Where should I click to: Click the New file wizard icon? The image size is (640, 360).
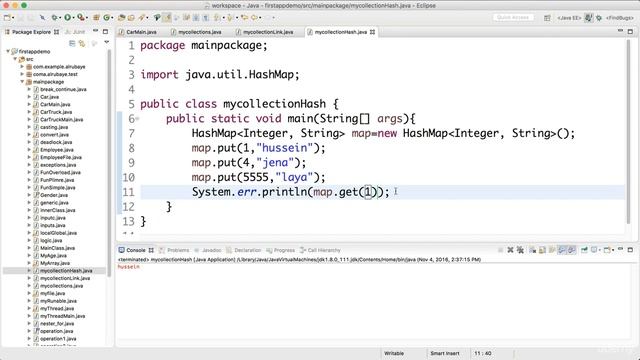[7, 18]
